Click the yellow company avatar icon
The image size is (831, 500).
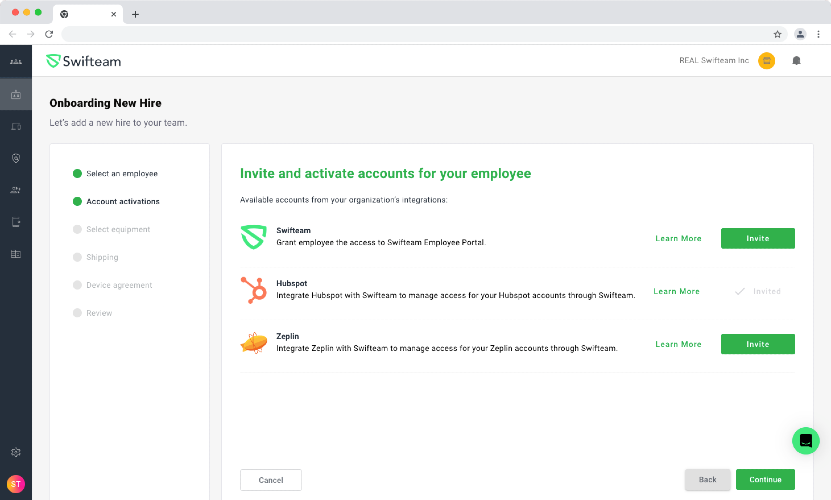[x=766, y=60]
